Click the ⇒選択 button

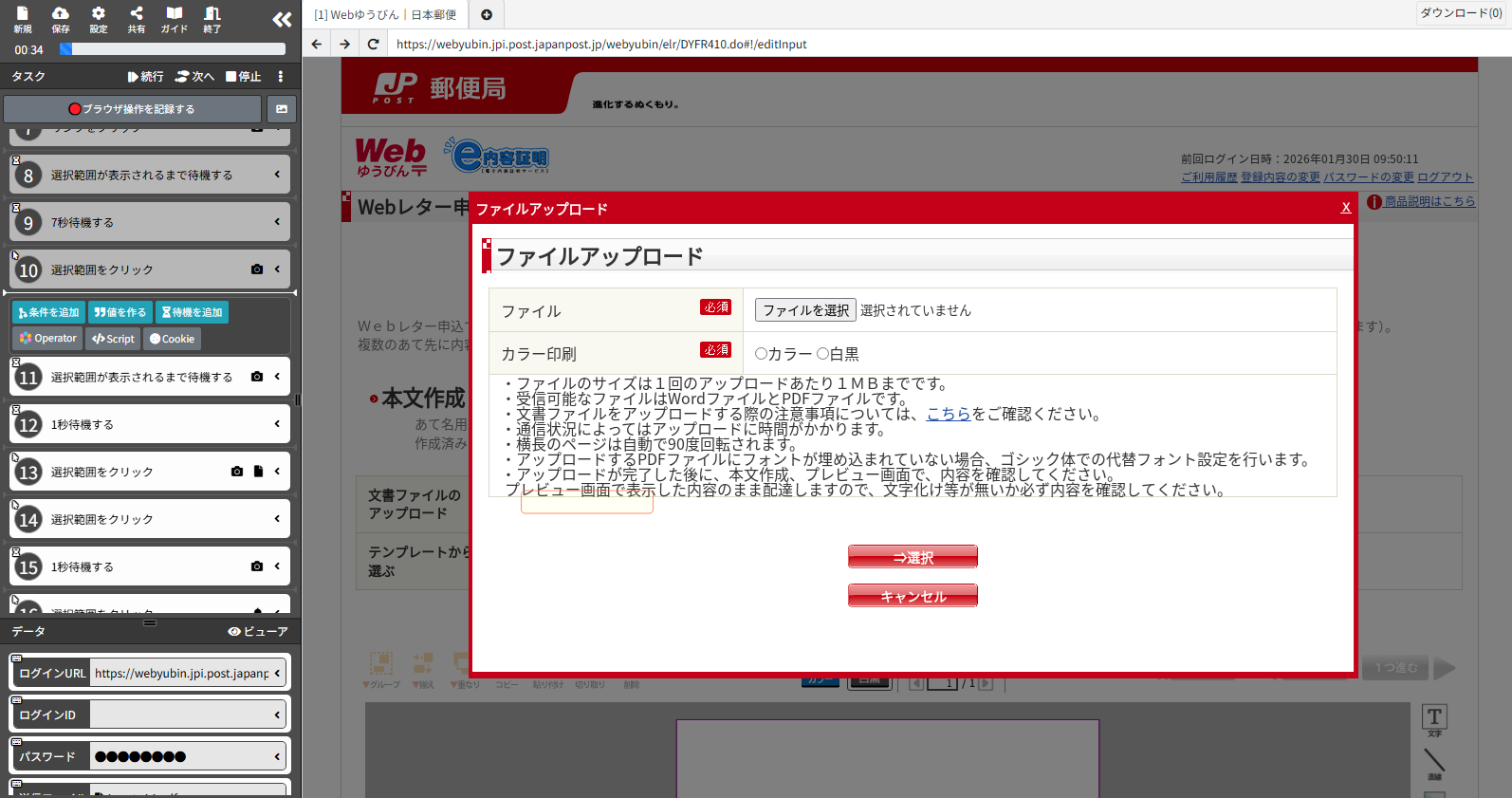click(913, 557)
